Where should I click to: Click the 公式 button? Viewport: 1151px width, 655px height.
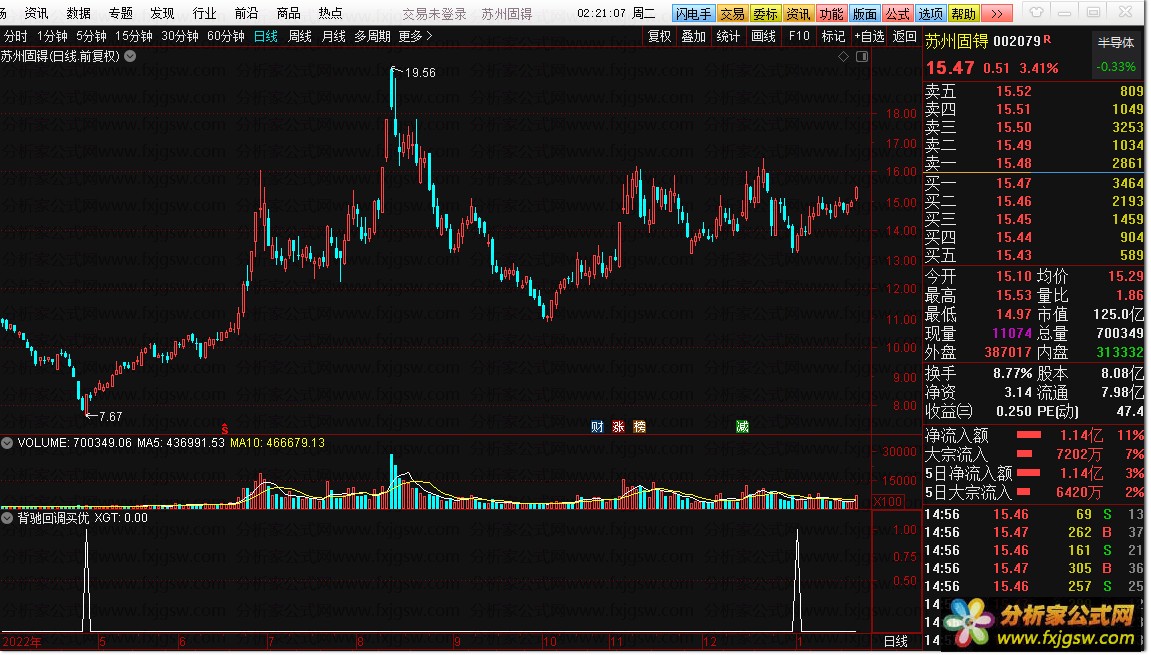click(x=897, y=13)
